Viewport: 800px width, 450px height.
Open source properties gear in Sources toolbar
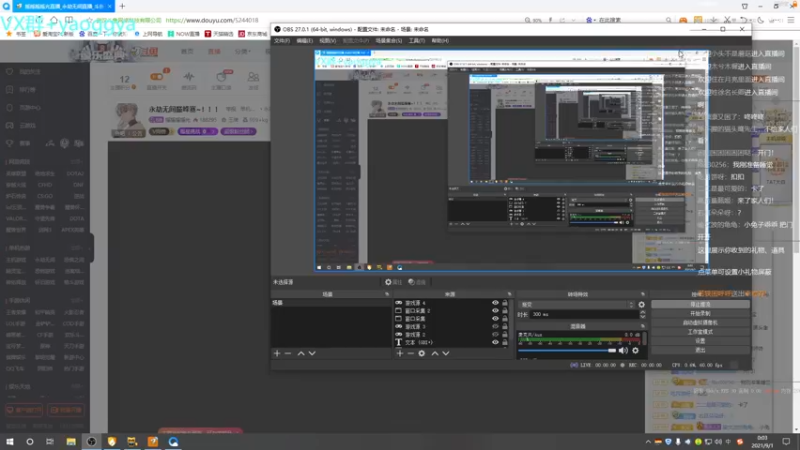tap(422, 353)
